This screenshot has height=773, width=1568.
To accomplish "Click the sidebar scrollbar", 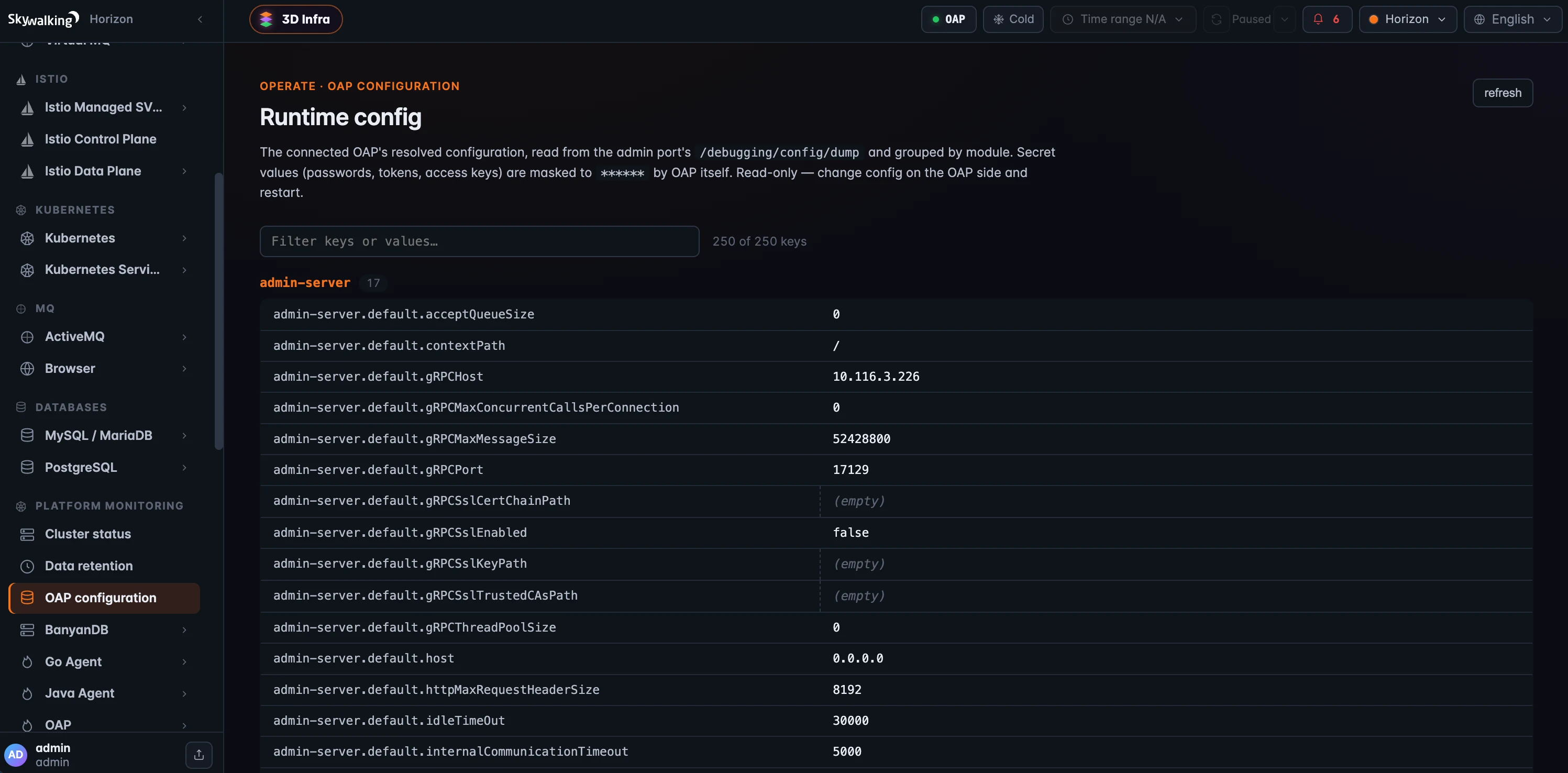I will coord(218,312).
